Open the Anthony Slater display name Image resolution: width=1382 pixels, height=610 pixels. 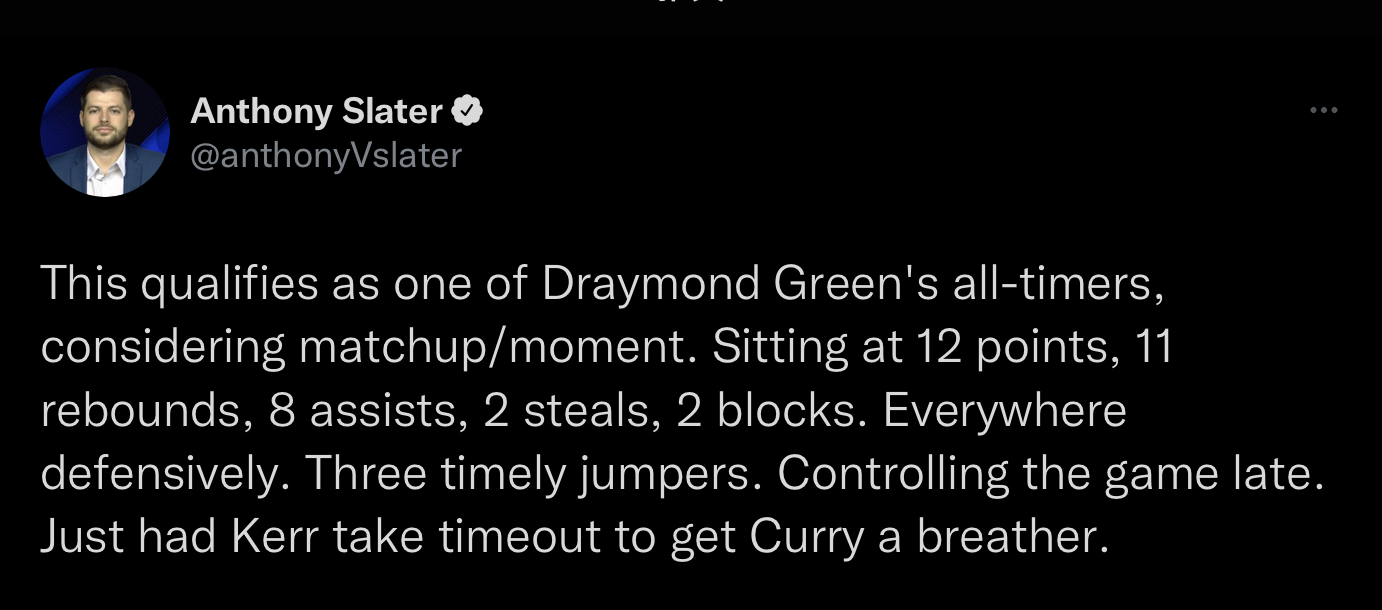316,111
